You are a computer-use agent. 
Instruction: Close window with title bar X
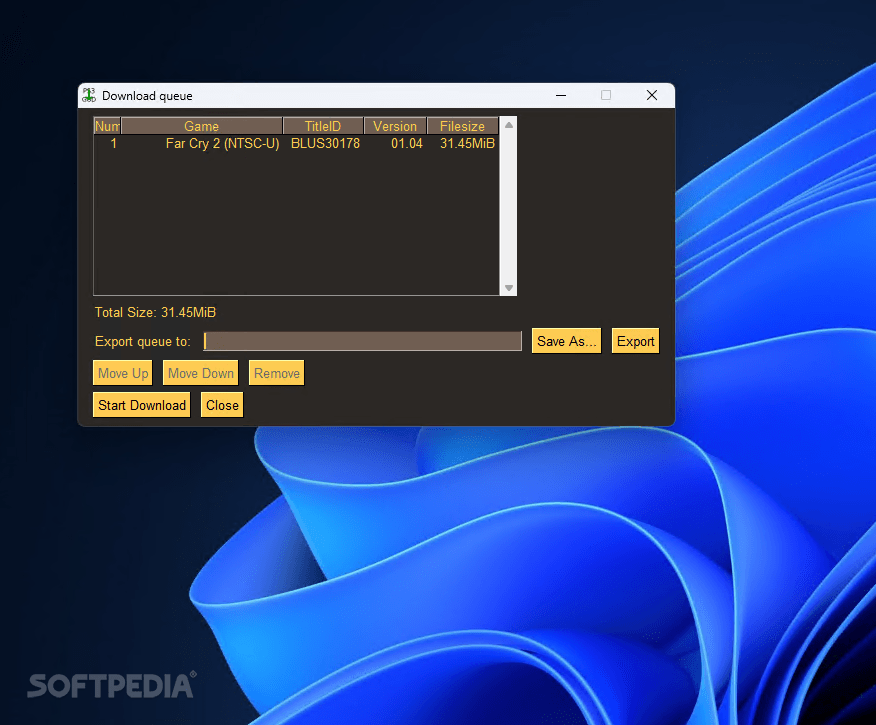pyautogui.click(x=651, y=96)
